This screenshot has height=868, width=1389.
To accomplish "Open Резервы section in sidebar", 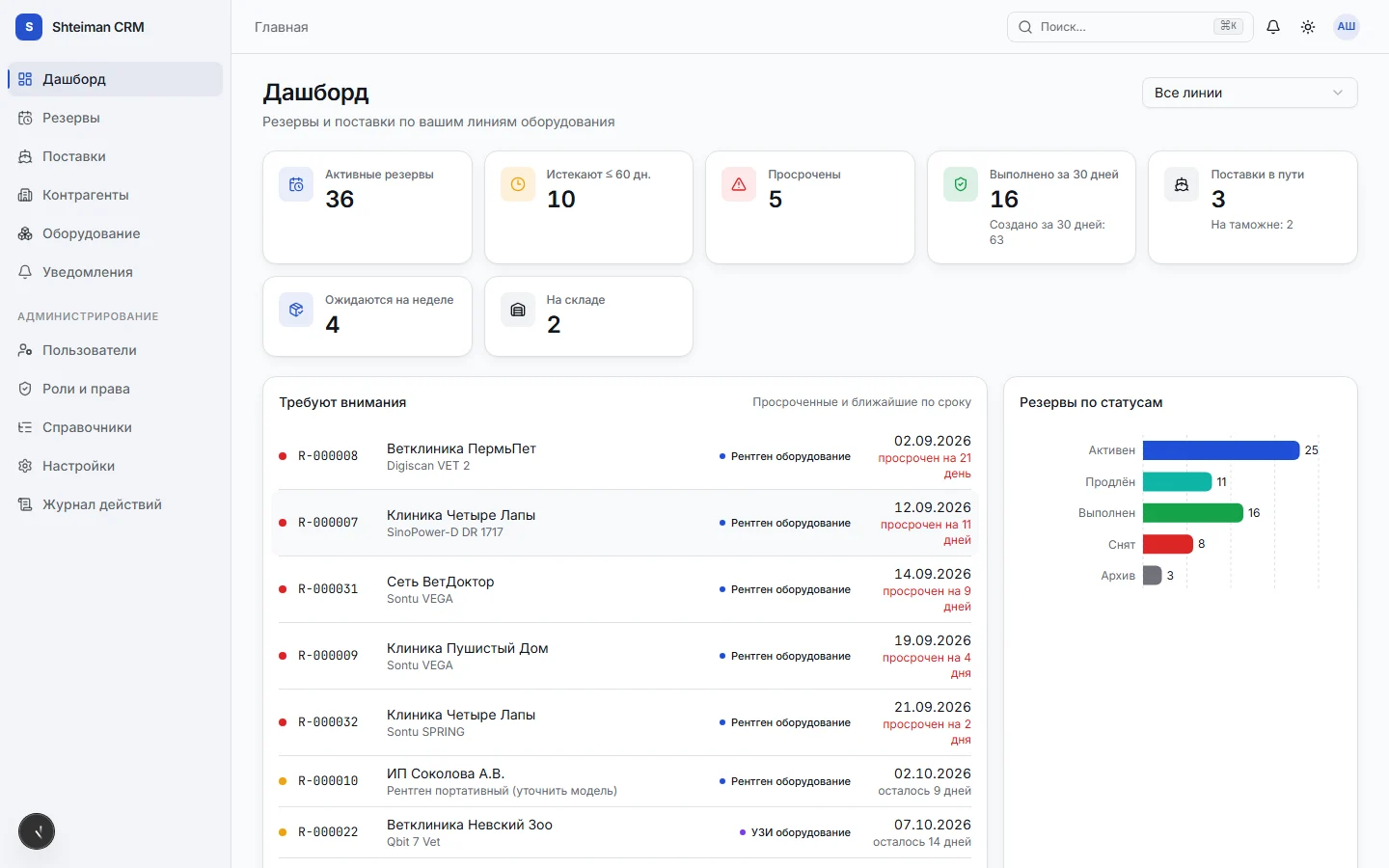I will coord(116,118).
